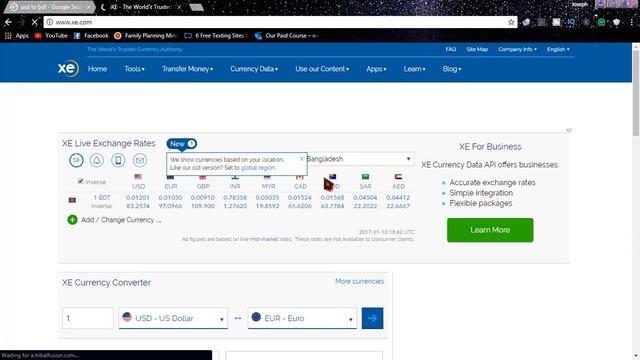
Task: Click the green Learn More button
Action: pyautogui.click(x=490, y=230)
